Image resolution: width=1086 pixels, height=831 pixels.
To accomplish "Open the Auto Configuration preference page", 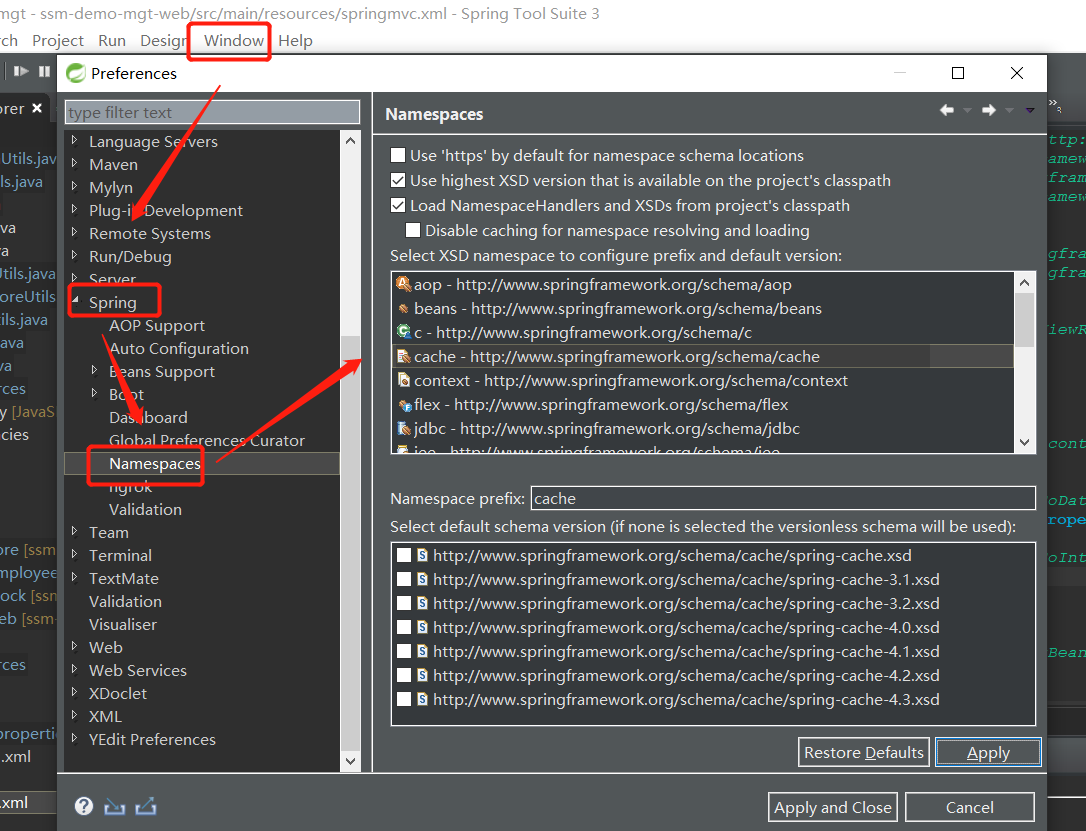I will (x=179, y=348).
